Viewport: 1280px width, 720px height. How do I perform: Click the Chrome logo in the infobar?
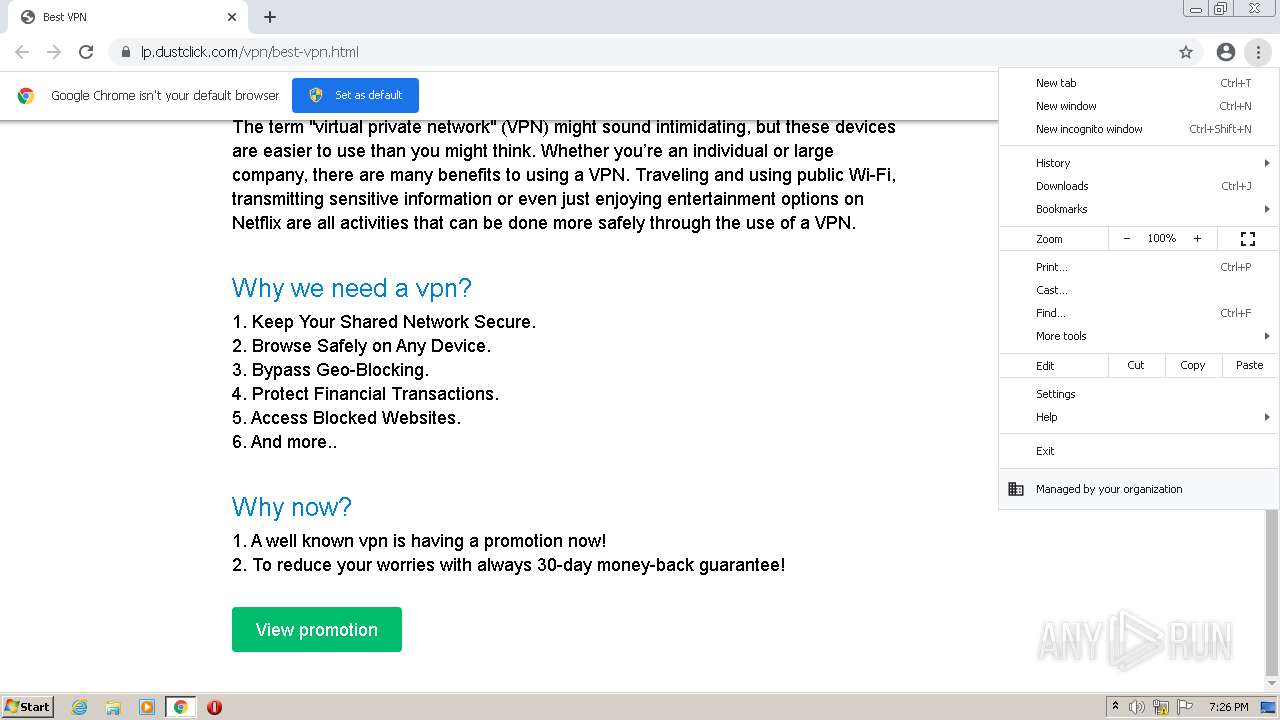26,96
